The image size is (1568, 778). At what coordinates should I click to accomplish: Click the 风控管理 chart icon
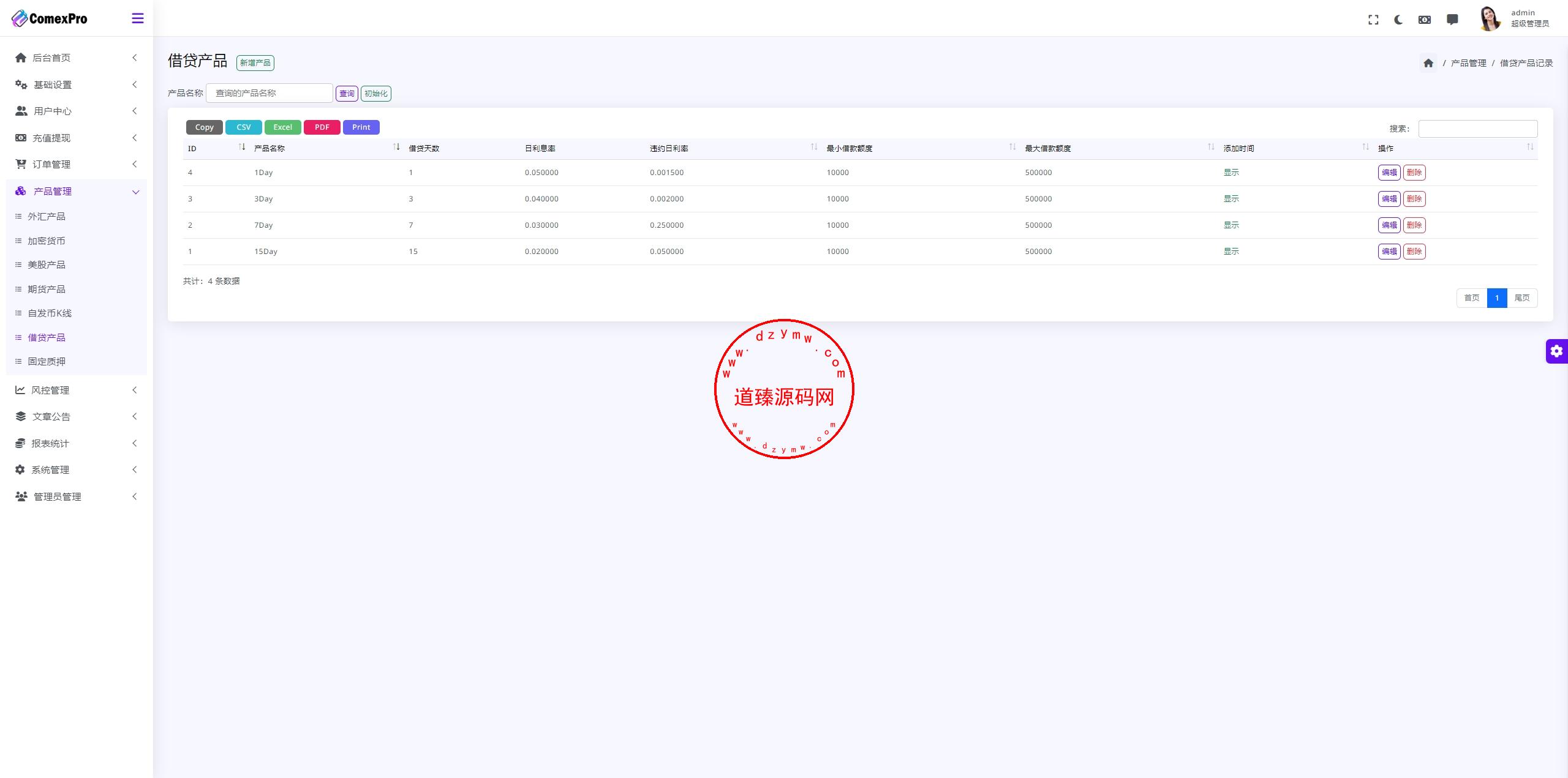[20, 390]
